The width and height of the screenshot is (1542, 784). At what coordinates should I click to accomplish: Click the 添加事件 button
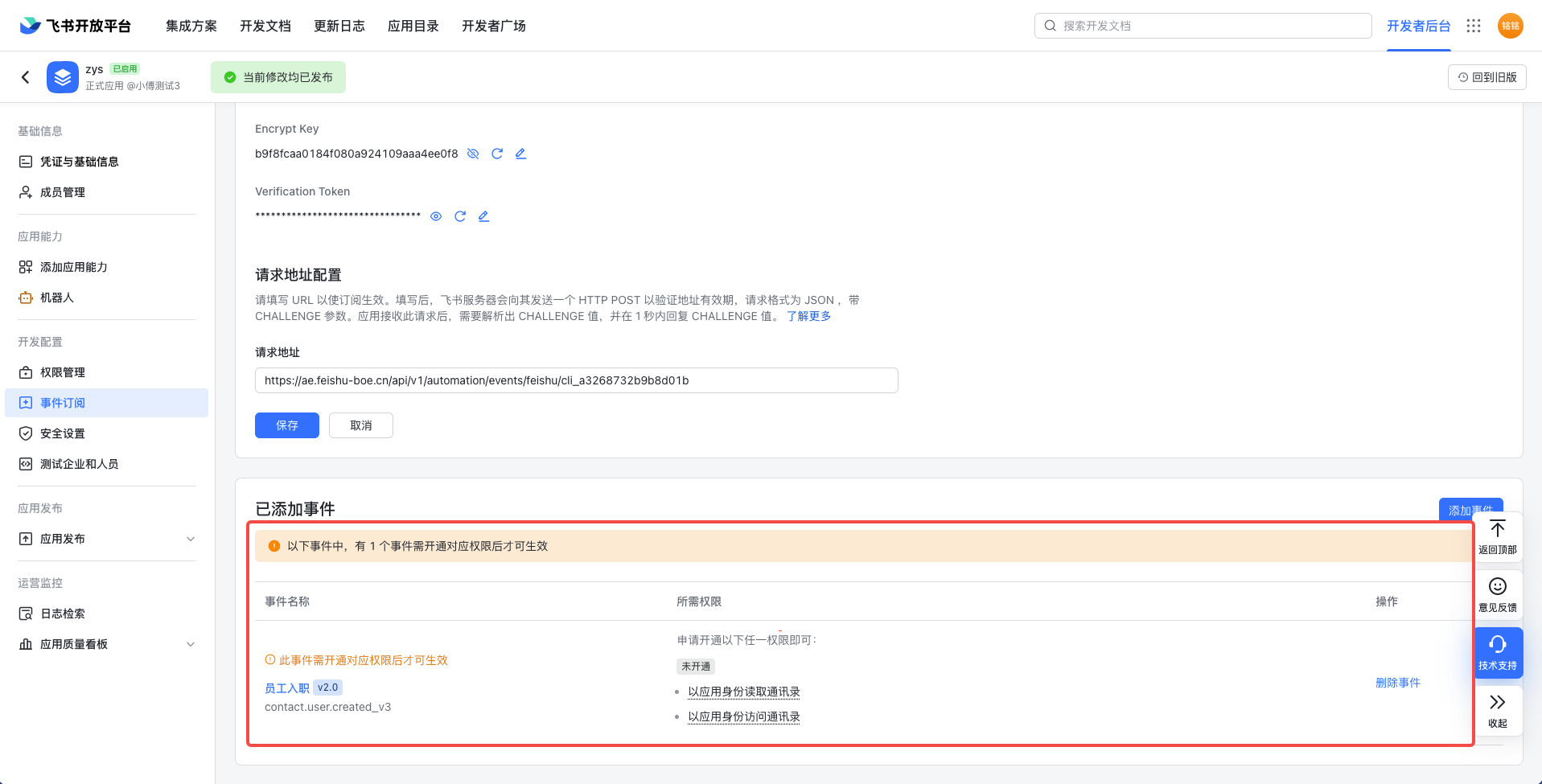coord(1471,509)
